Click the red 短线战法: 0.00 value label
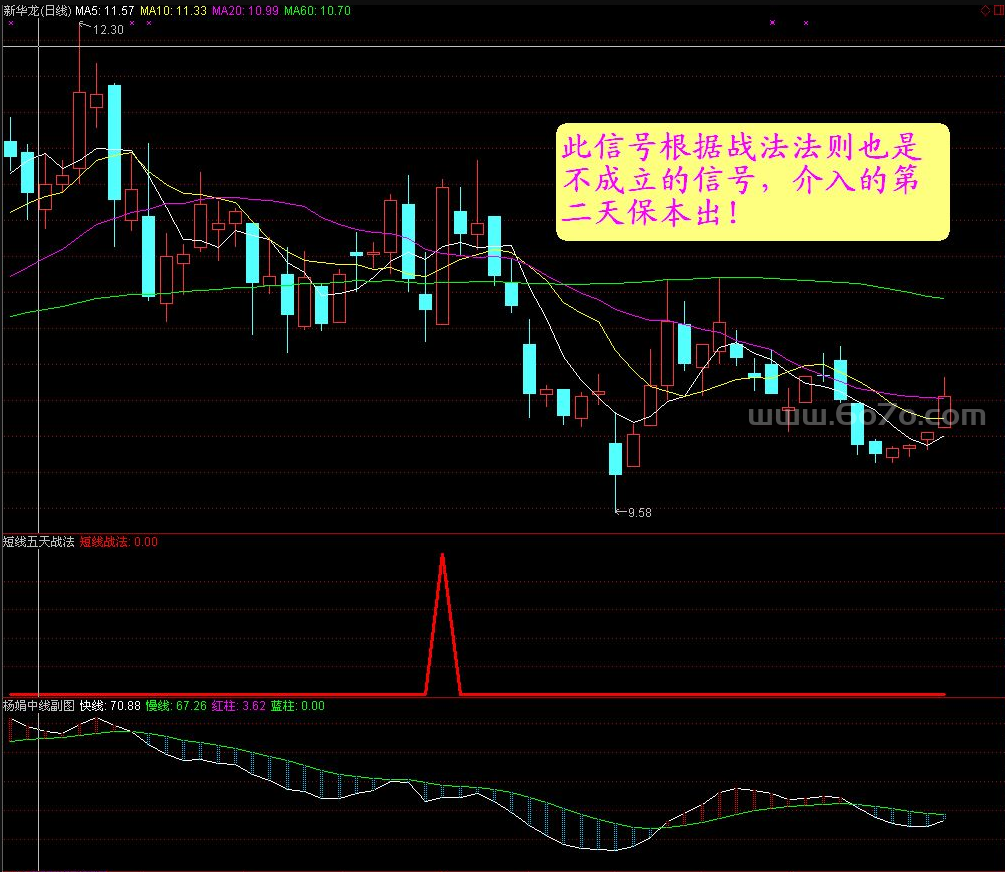Image resolution: width=1005 pixels, height=872 pixels. click(x=118, y=542)
